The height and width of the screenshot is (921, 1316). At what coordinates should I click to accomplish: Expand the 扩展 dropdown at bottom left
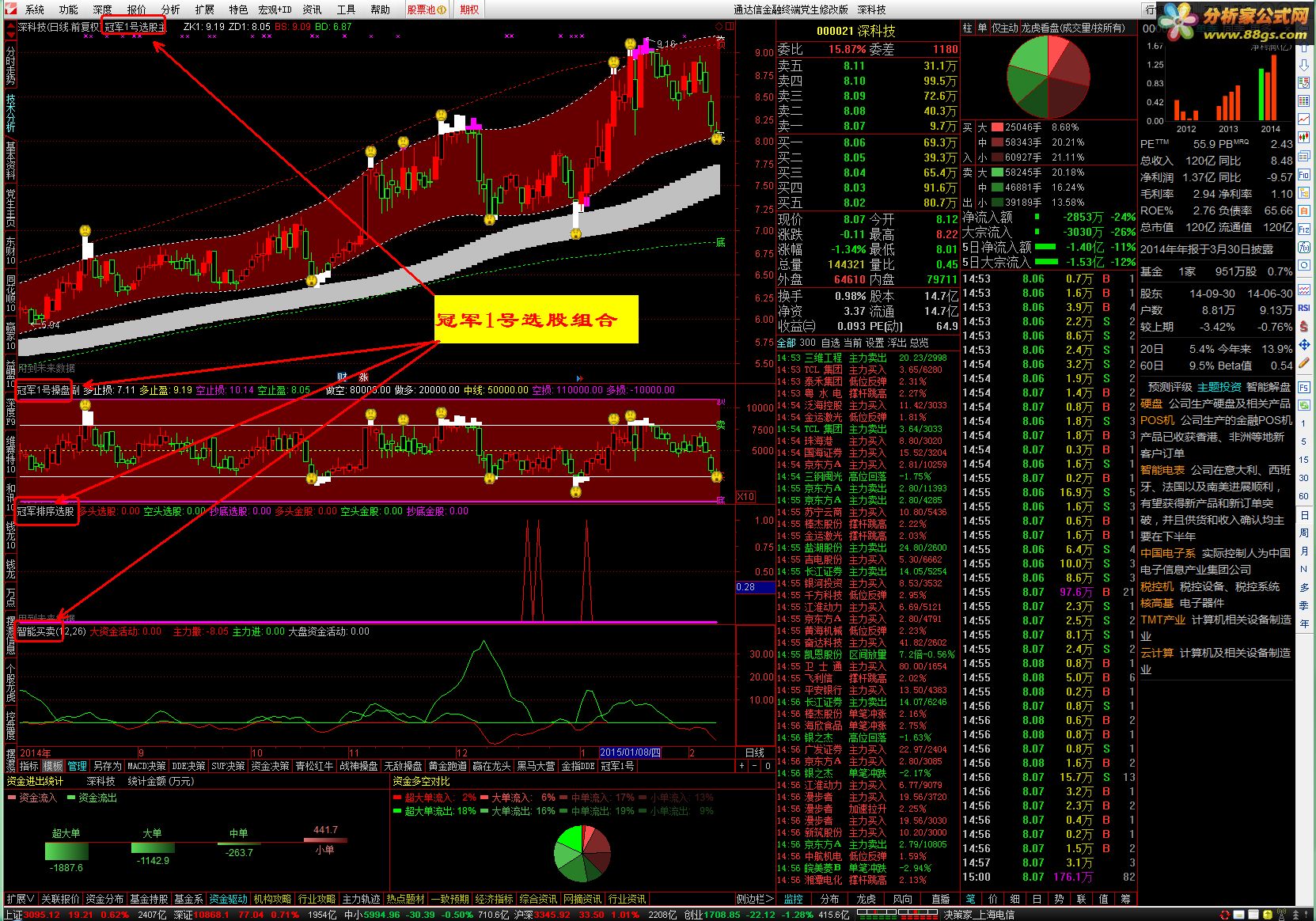(20, 899)
